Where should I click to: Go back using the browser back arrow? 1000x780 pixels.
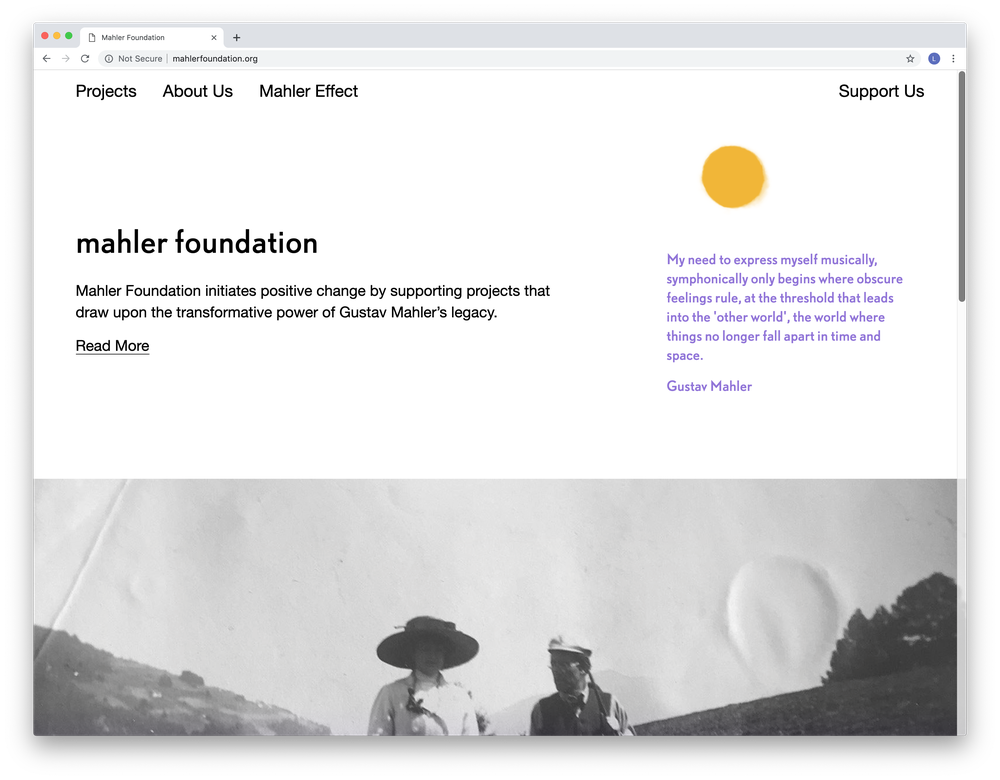point(47,59)
